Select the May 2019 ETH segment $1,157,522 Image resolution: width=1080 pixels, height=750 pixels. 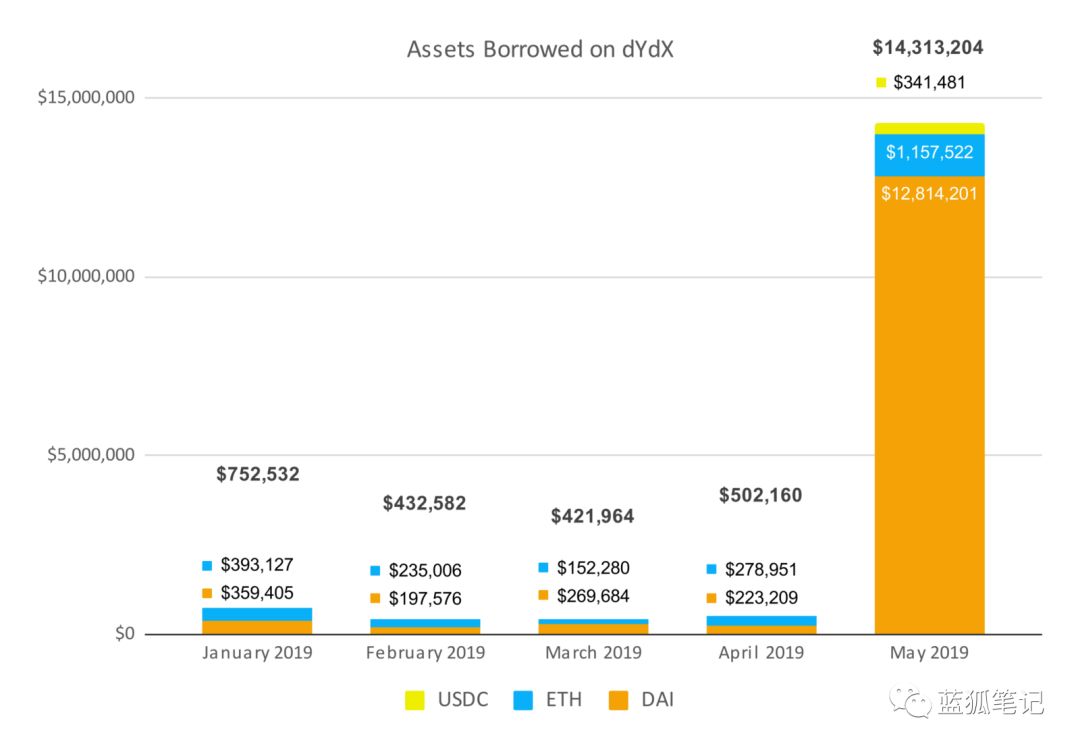929,155
